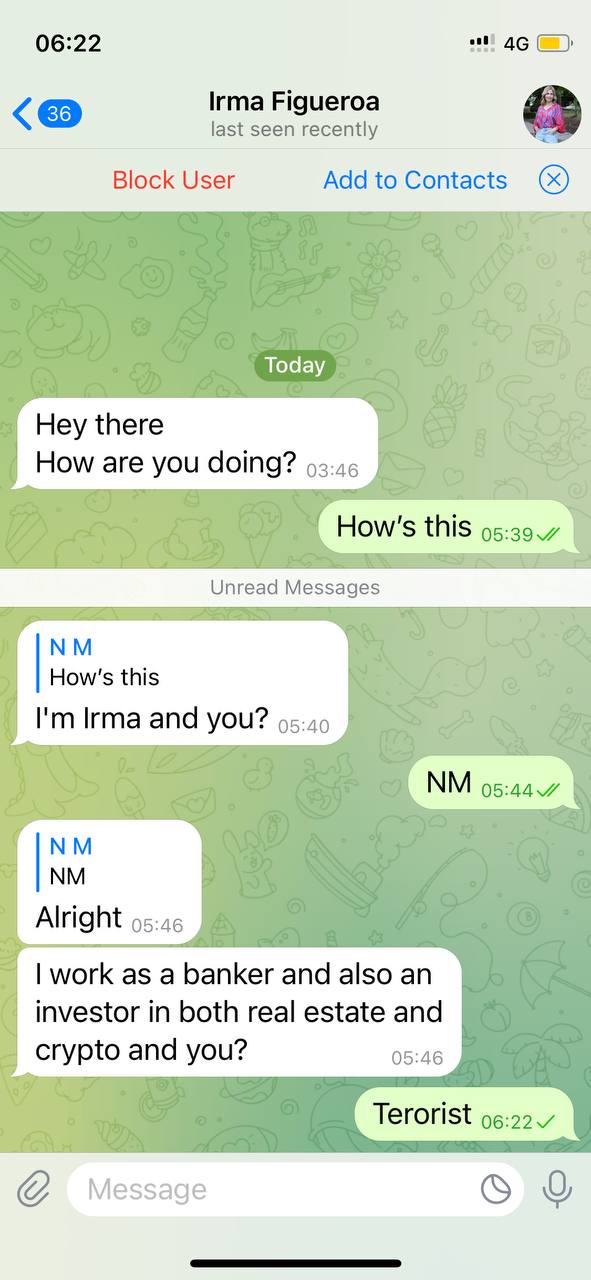Tap the "Hey there" message bubble

tap(196, 444)
